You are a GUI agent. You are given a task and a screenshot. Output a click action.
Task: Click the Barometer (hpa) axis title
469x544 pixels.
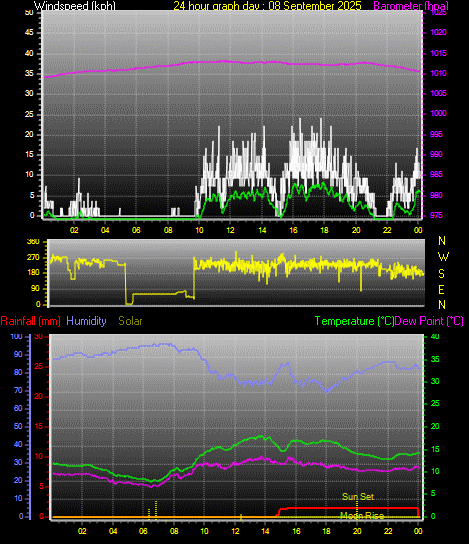coord(411,6)
